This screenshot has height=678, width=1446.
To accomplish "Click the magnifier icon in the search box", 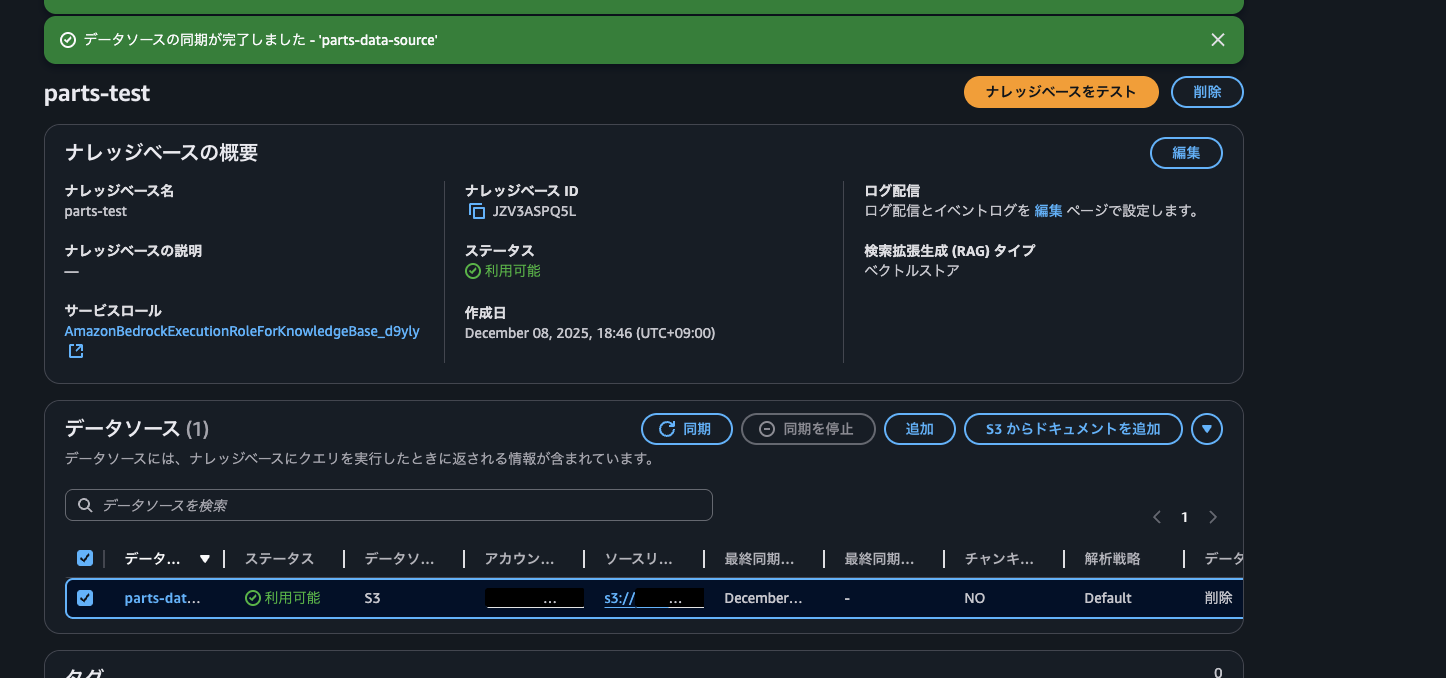I will [85, 505].
